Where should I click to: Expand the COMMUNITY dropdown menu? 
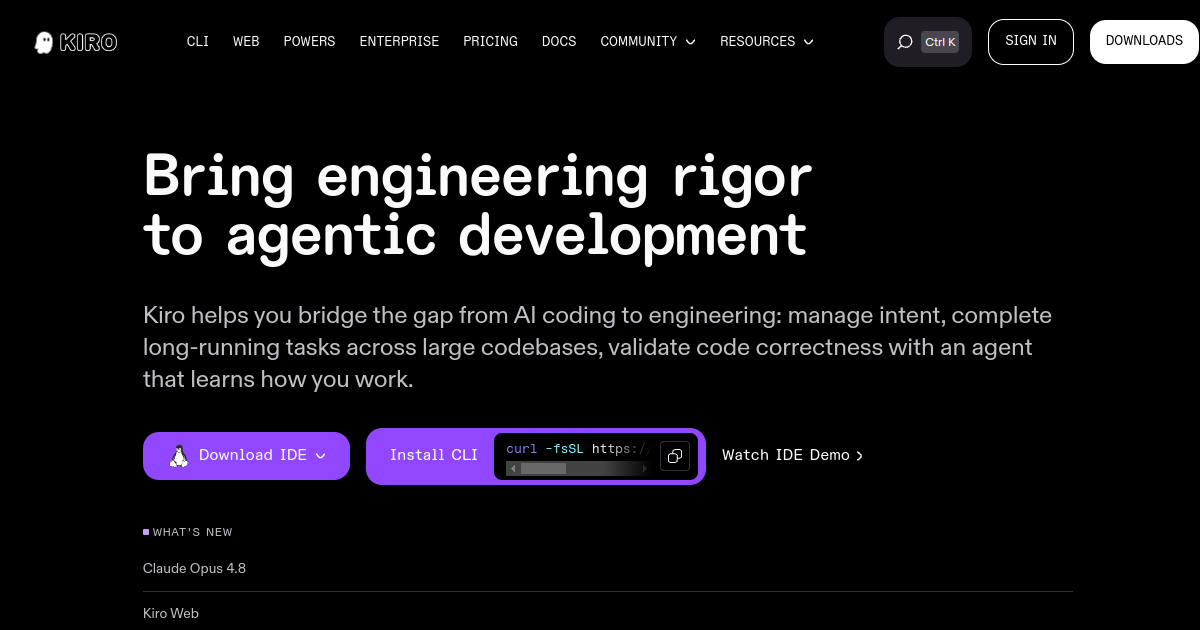(648, 42)
